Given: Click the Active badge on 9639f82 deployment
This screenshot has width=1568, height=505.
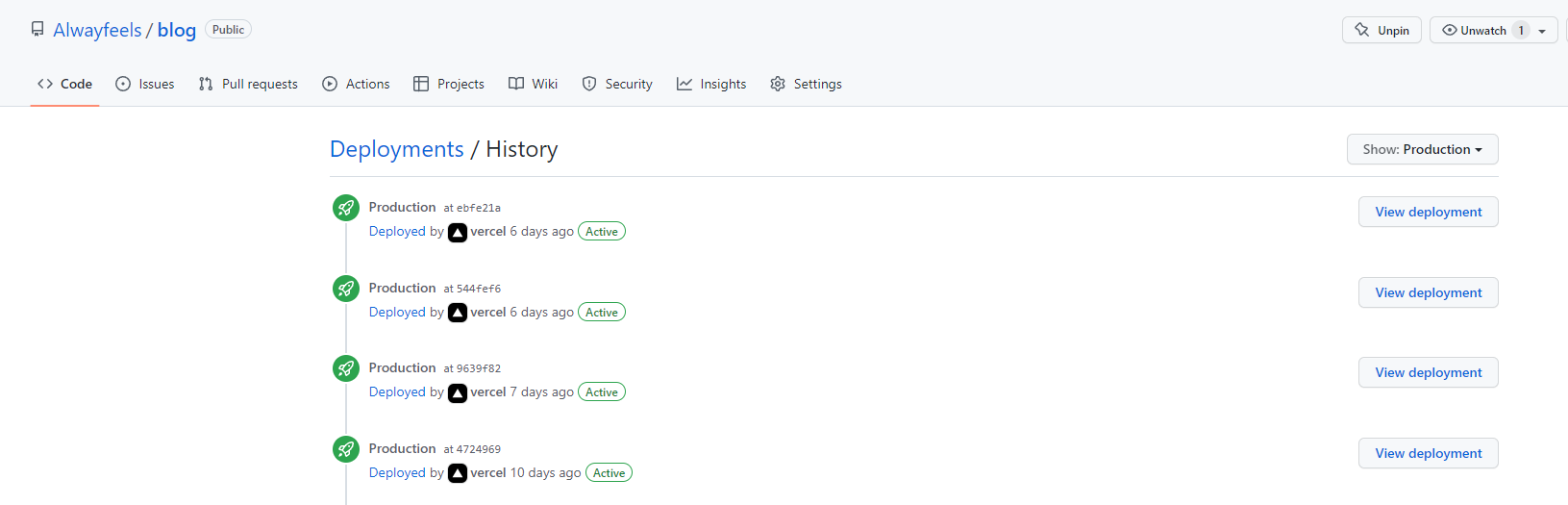Looking at the screenshot, I should (602, 392).
